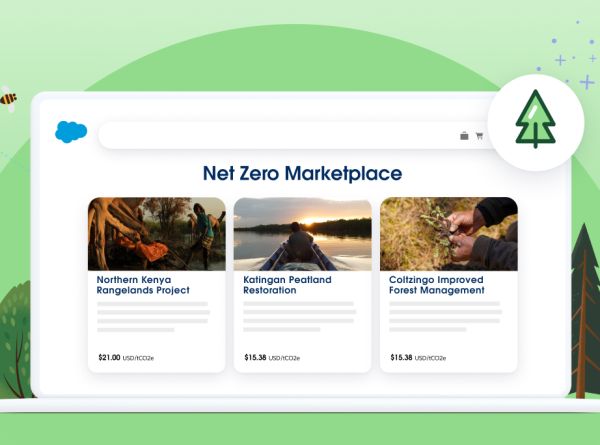Click the briefcase icon in search bar
Screen dimensions: 600x445
coord(464,136)
